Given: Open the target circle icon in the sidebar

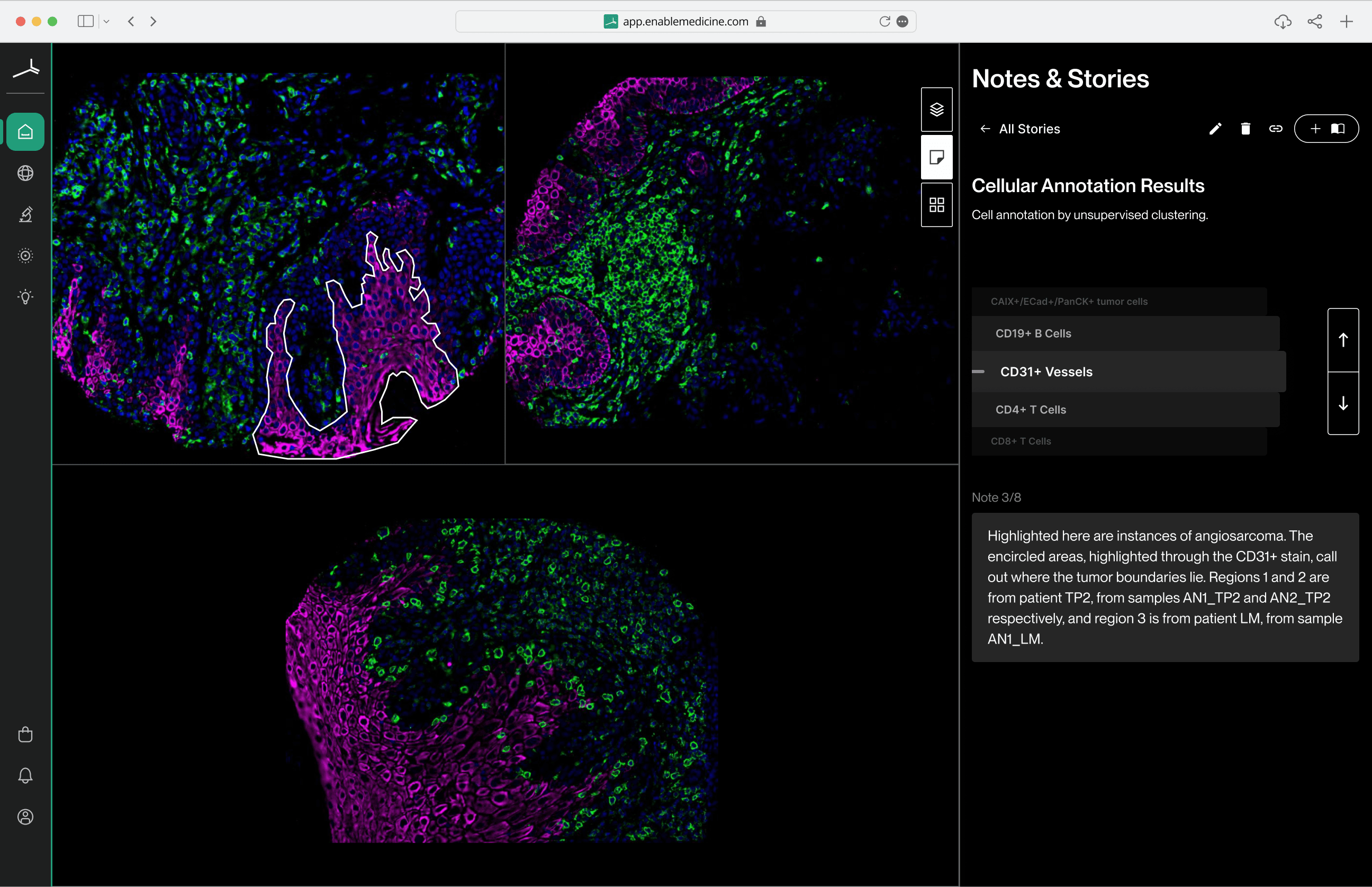Looking at the screenshot, I should (x=25, y=256).
